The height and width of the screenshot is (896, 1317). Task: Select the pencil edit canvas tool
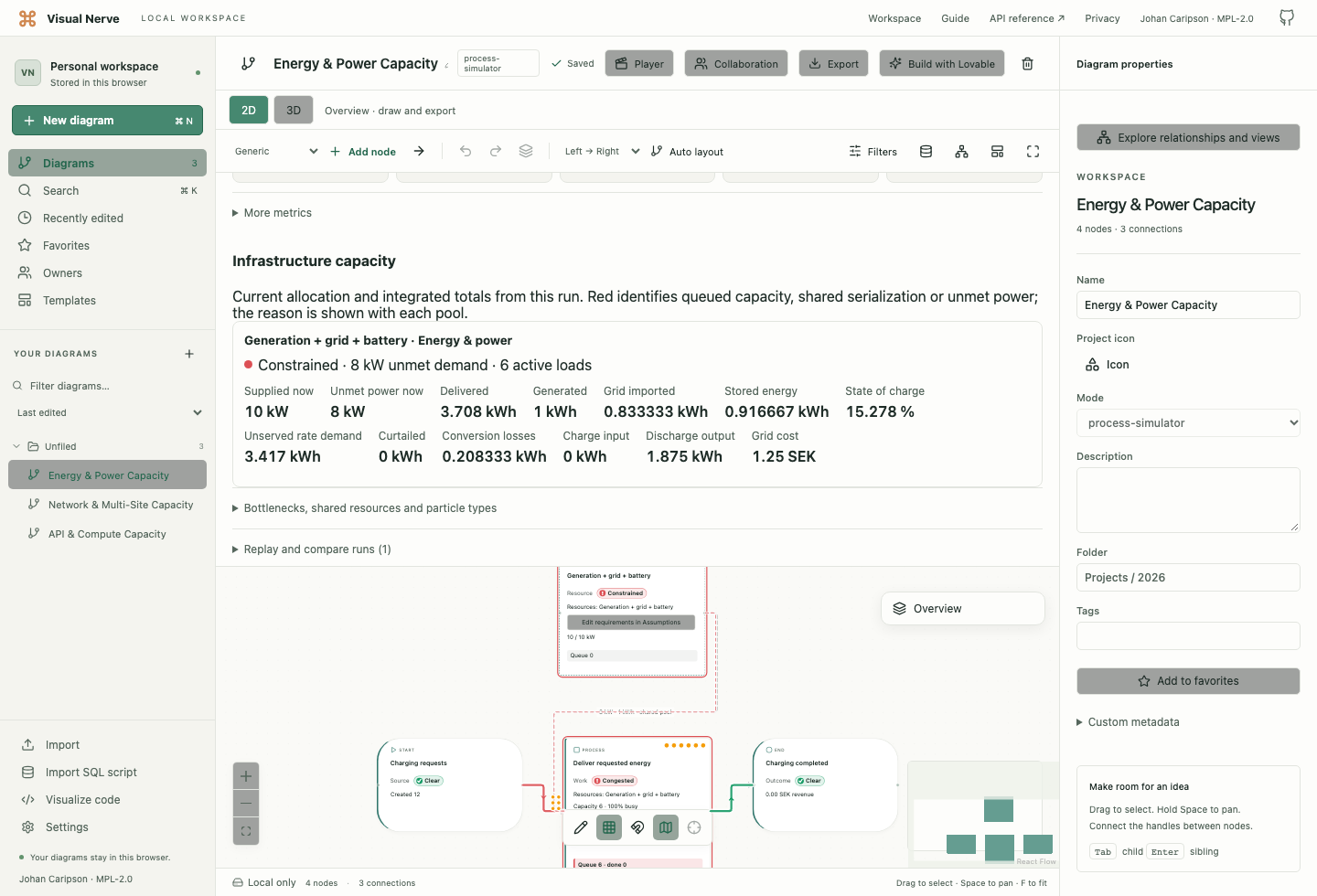pos(581,827)
